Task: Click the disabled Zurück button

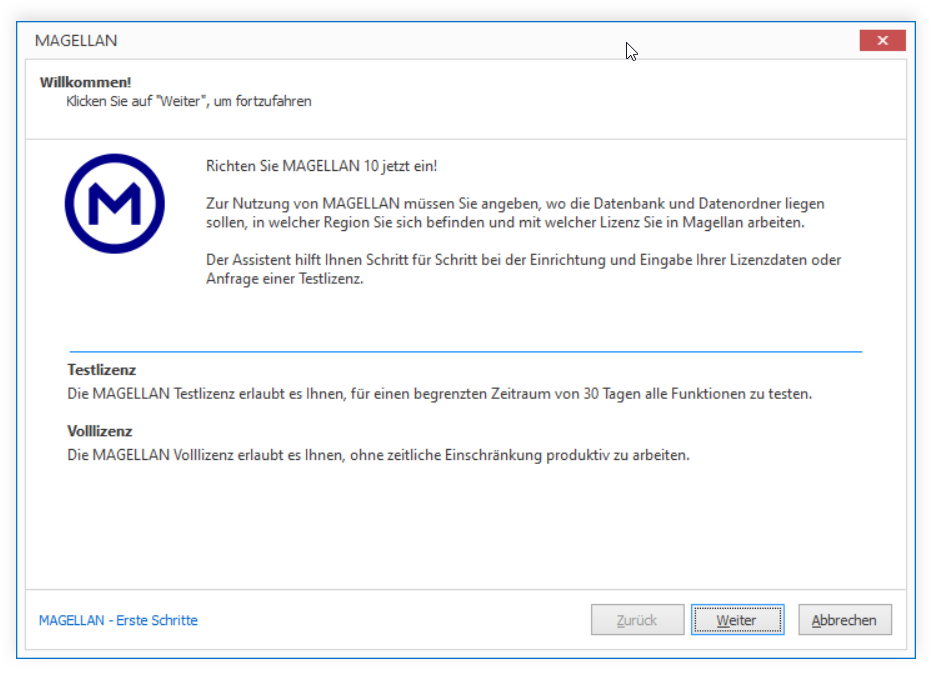Action: click(637, 620)
